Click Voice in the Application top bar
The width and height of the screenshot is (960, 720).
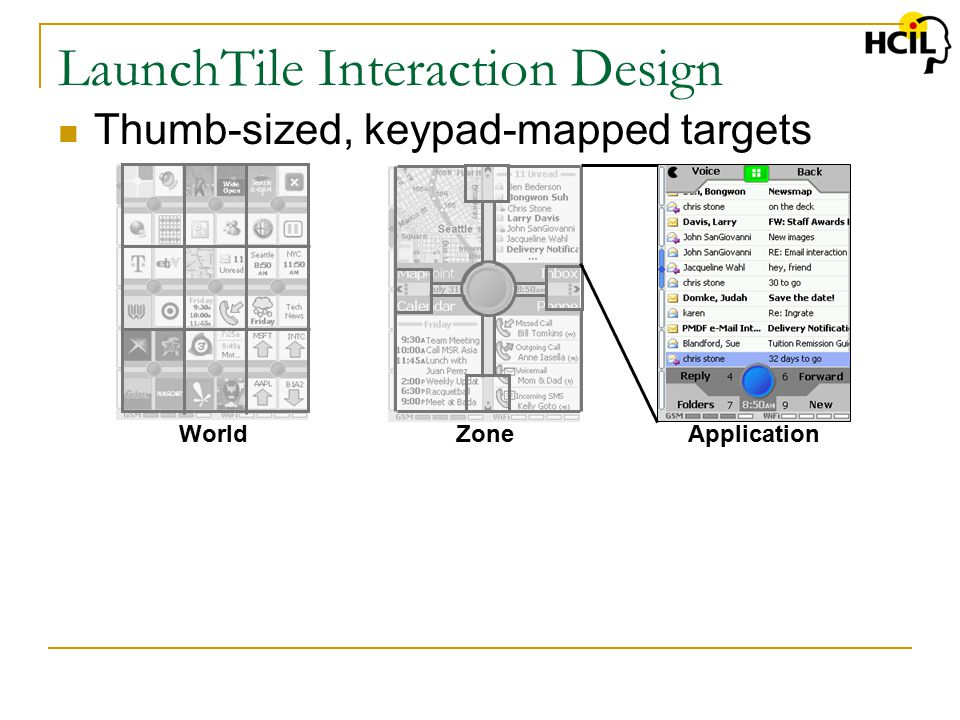(705, 171)
